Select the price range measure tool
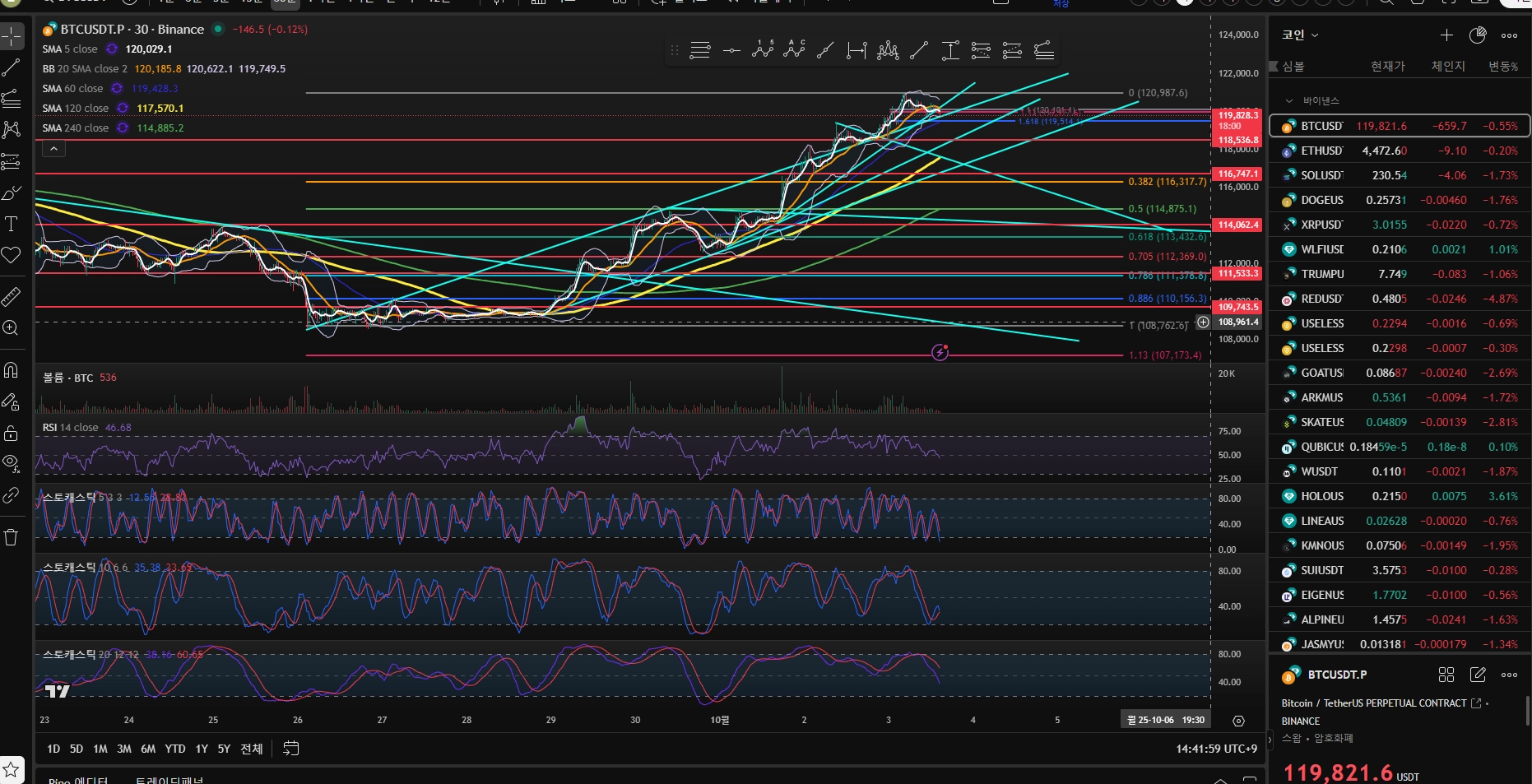 (x=950, y=51)
